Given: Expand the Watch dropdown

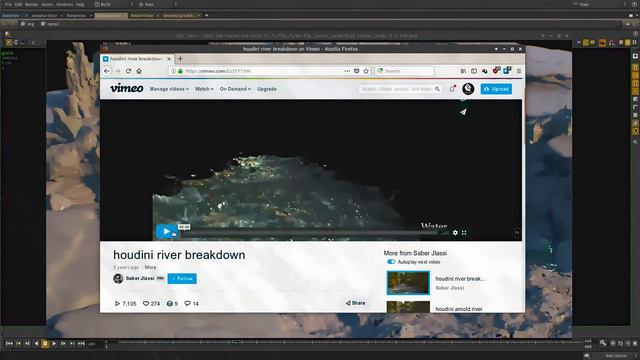Looking at the screenshot, I should pos(204,89).
